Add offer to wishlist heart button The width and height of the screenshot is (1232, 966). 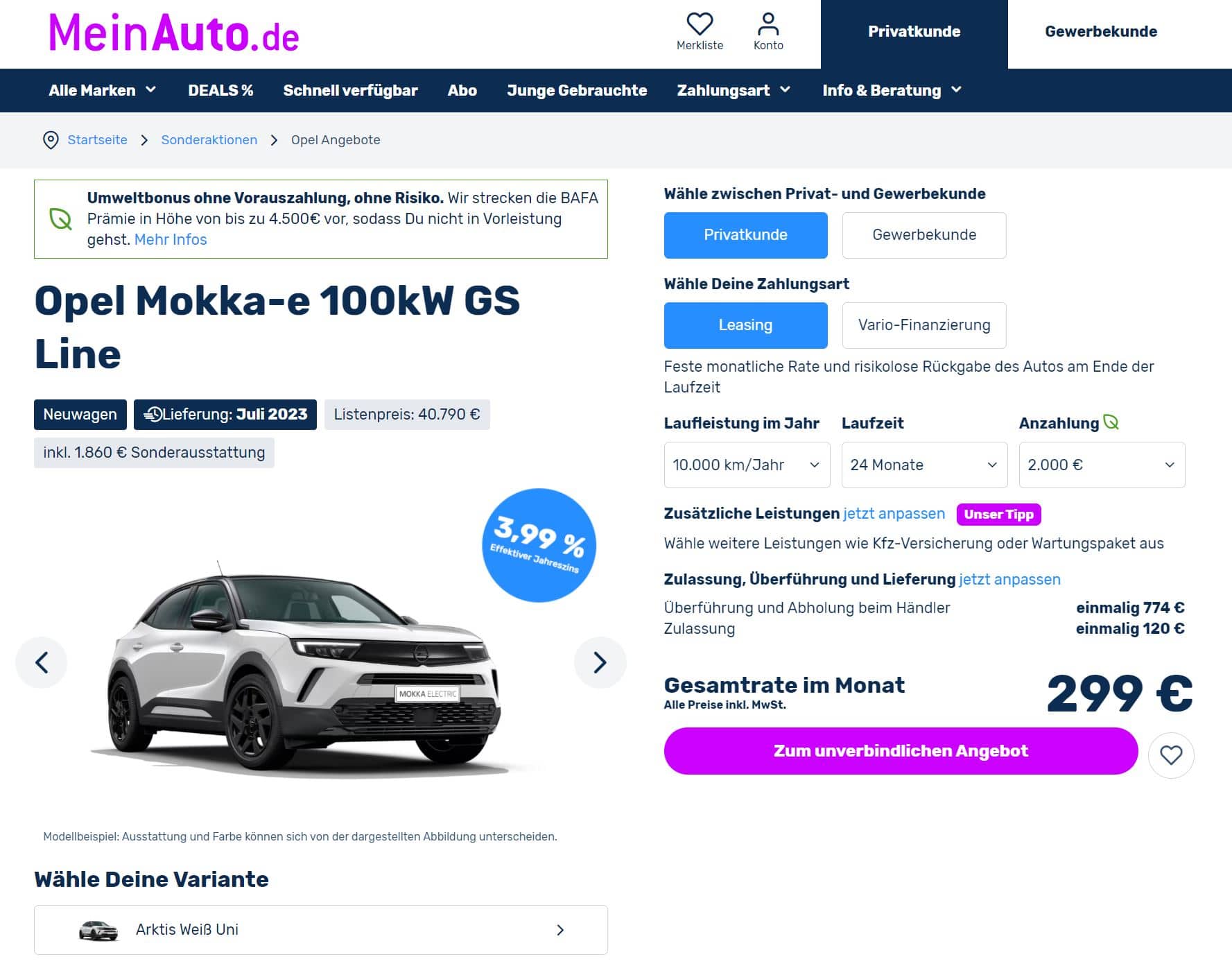[x=1171, y=755]
